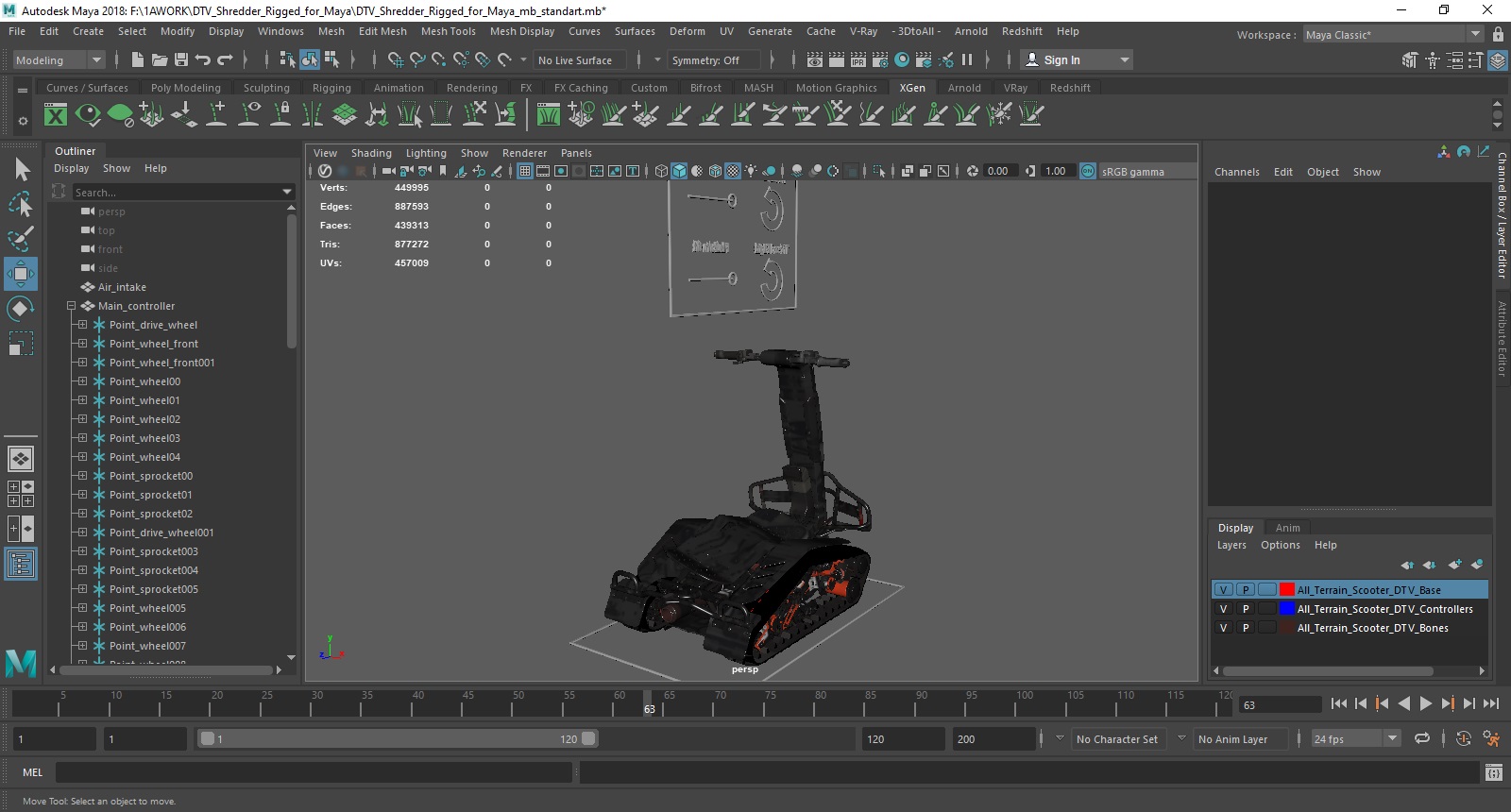Click create new layer icon
Viewport: 1511px width, 812px height.
[1454, 565]
